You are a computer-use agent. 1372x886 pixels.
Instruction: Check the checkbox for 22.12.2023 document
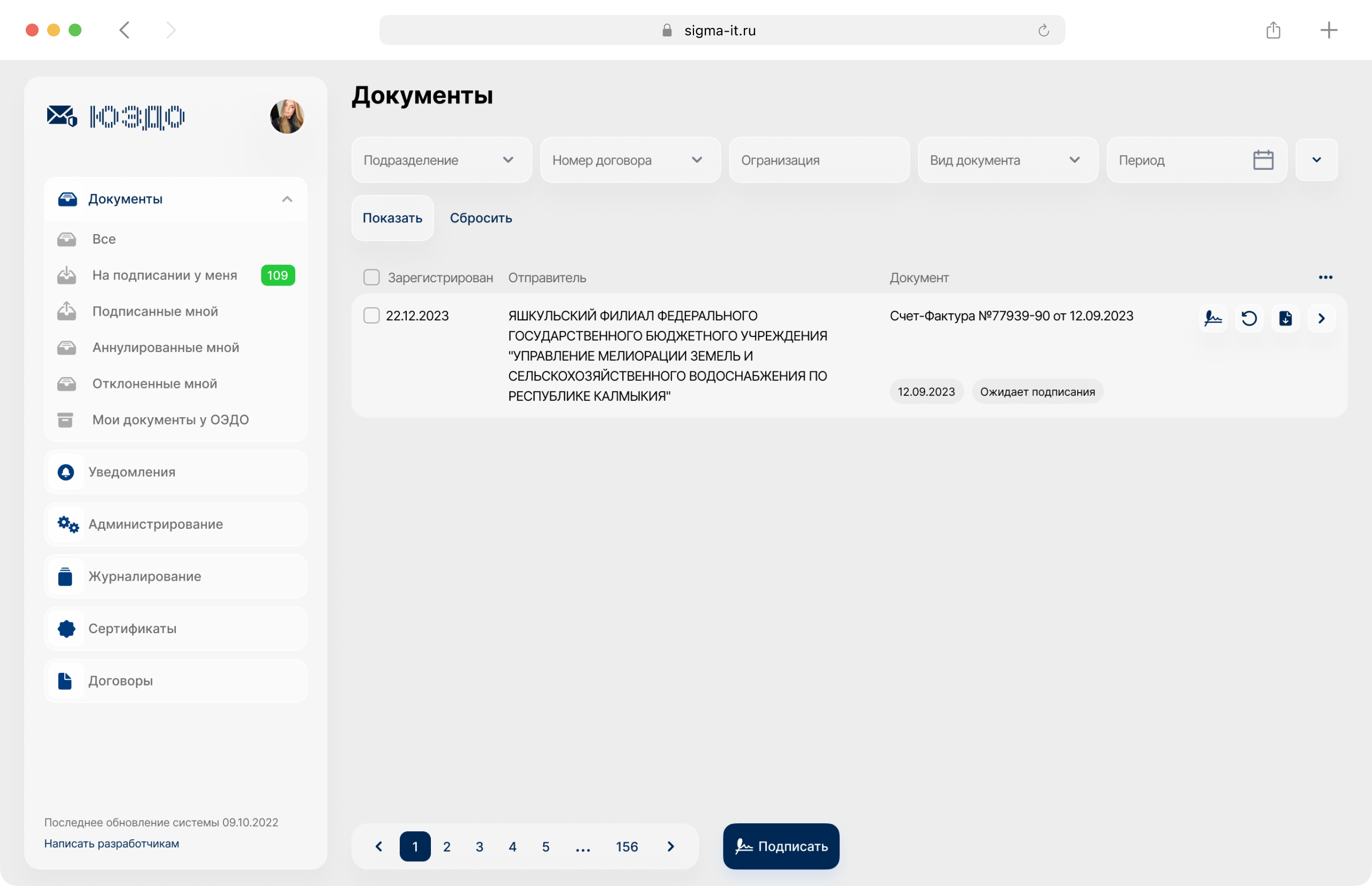pyautogui.click(x=371, y=316)
